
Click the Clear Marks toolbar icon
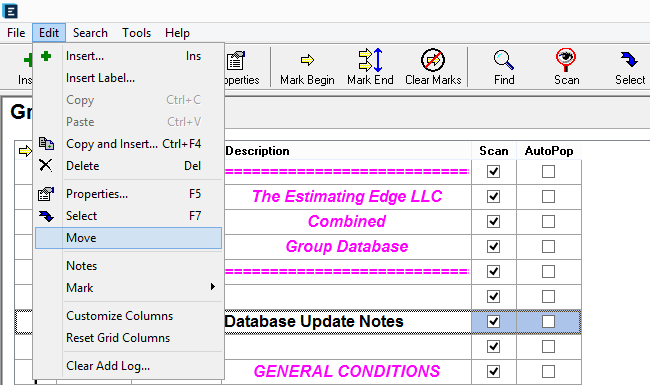click(x=433, y=60)
